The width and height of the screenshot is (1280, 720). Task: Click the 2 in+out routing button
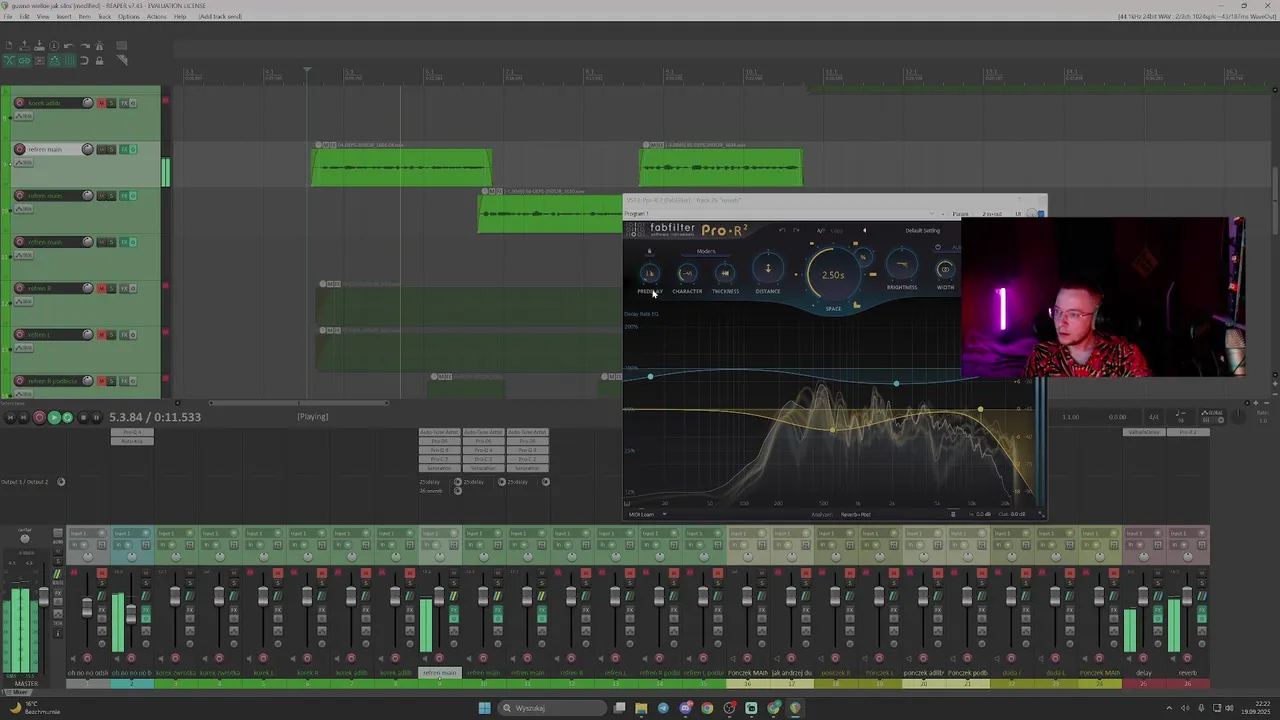coord(992,214)
